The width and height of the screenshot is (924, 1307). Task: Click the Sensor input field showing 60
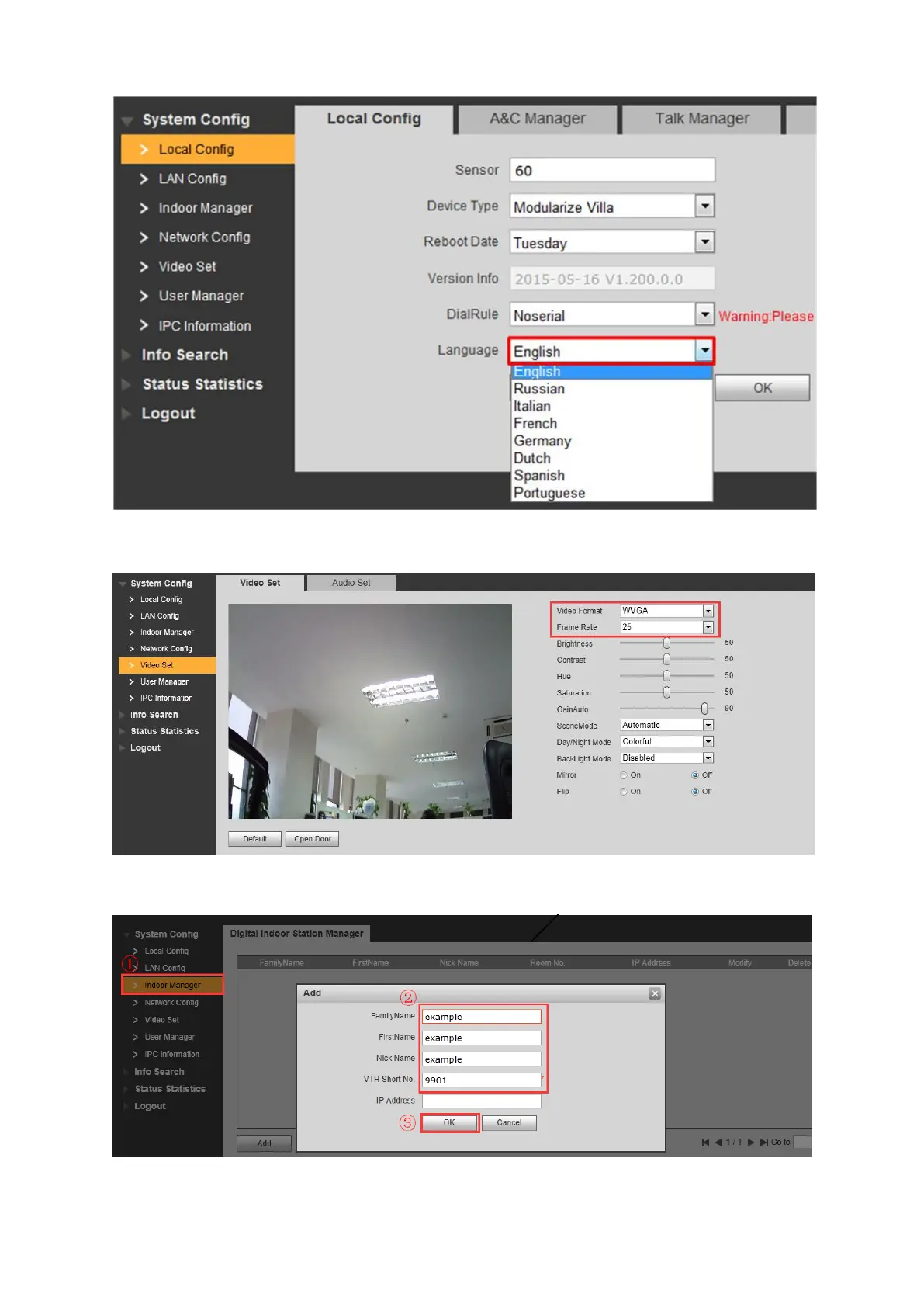point(612,170)
